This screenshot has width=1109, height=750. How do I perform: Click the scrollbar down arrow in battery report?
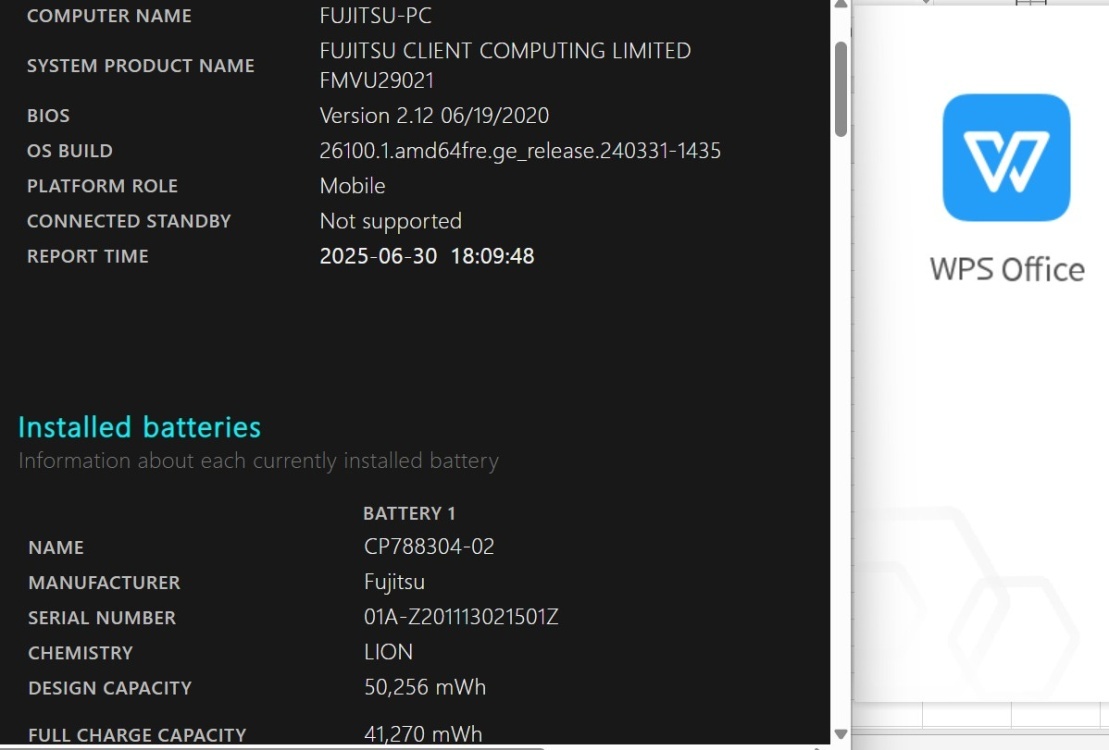point(841,734)
